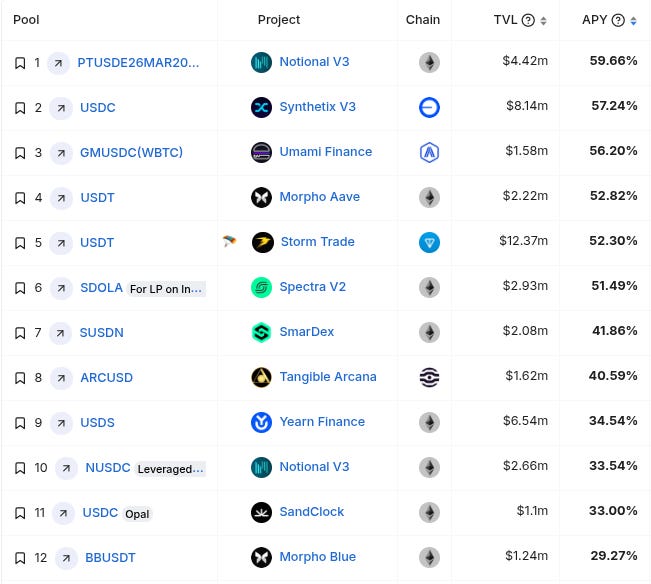Open external link arrow for ARCUSD
This screenshot has height=584, width=651.
[x=61, y=378]
